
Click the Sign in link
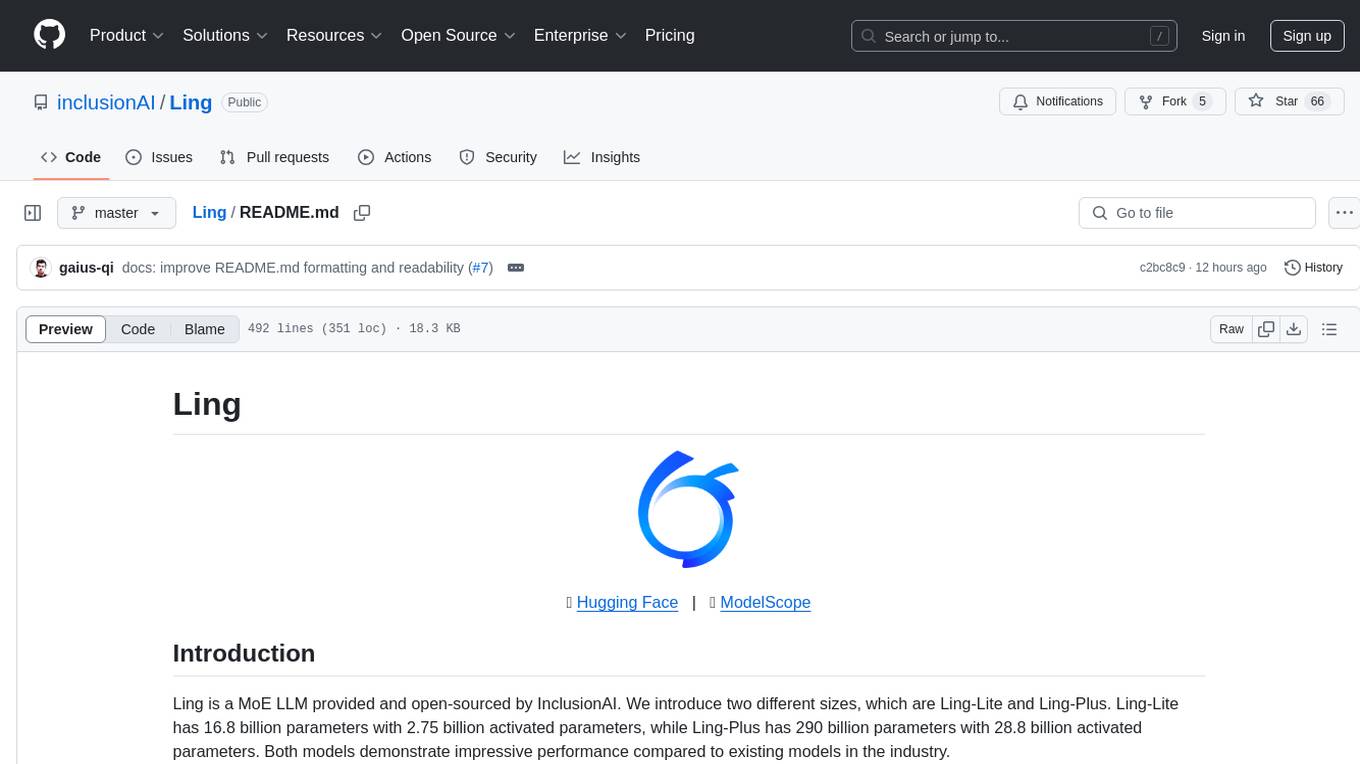click(1223, 36)
